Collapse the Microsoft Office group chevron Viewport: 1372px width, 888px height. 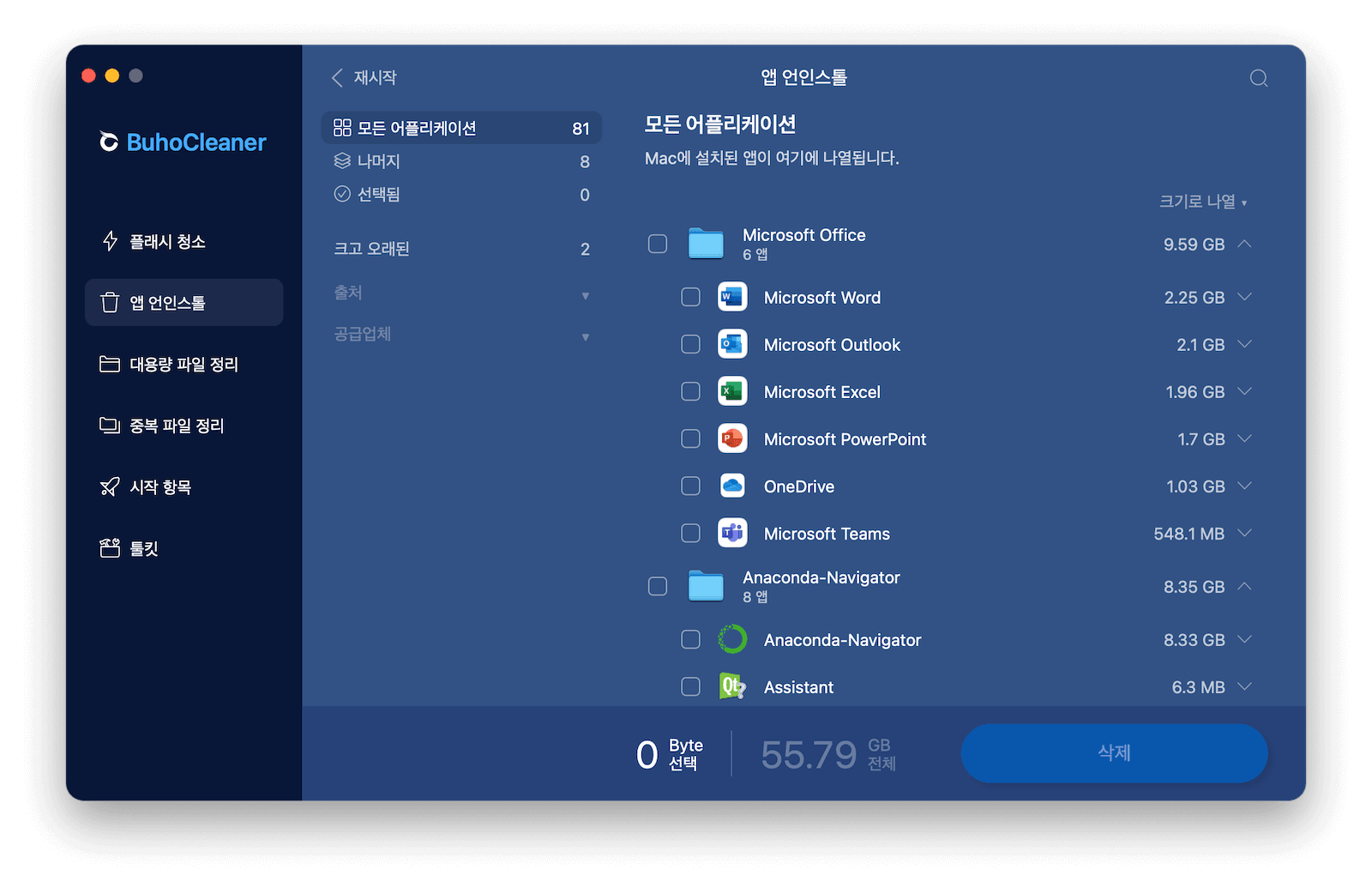1245,244
